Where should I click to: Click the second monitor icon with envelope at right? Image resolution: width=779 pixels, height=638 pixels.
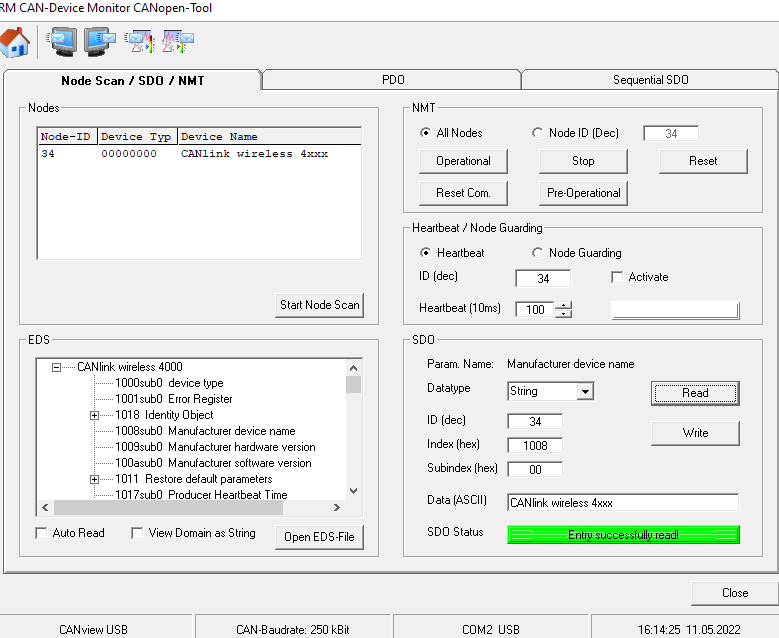click(x=100, y=42)
